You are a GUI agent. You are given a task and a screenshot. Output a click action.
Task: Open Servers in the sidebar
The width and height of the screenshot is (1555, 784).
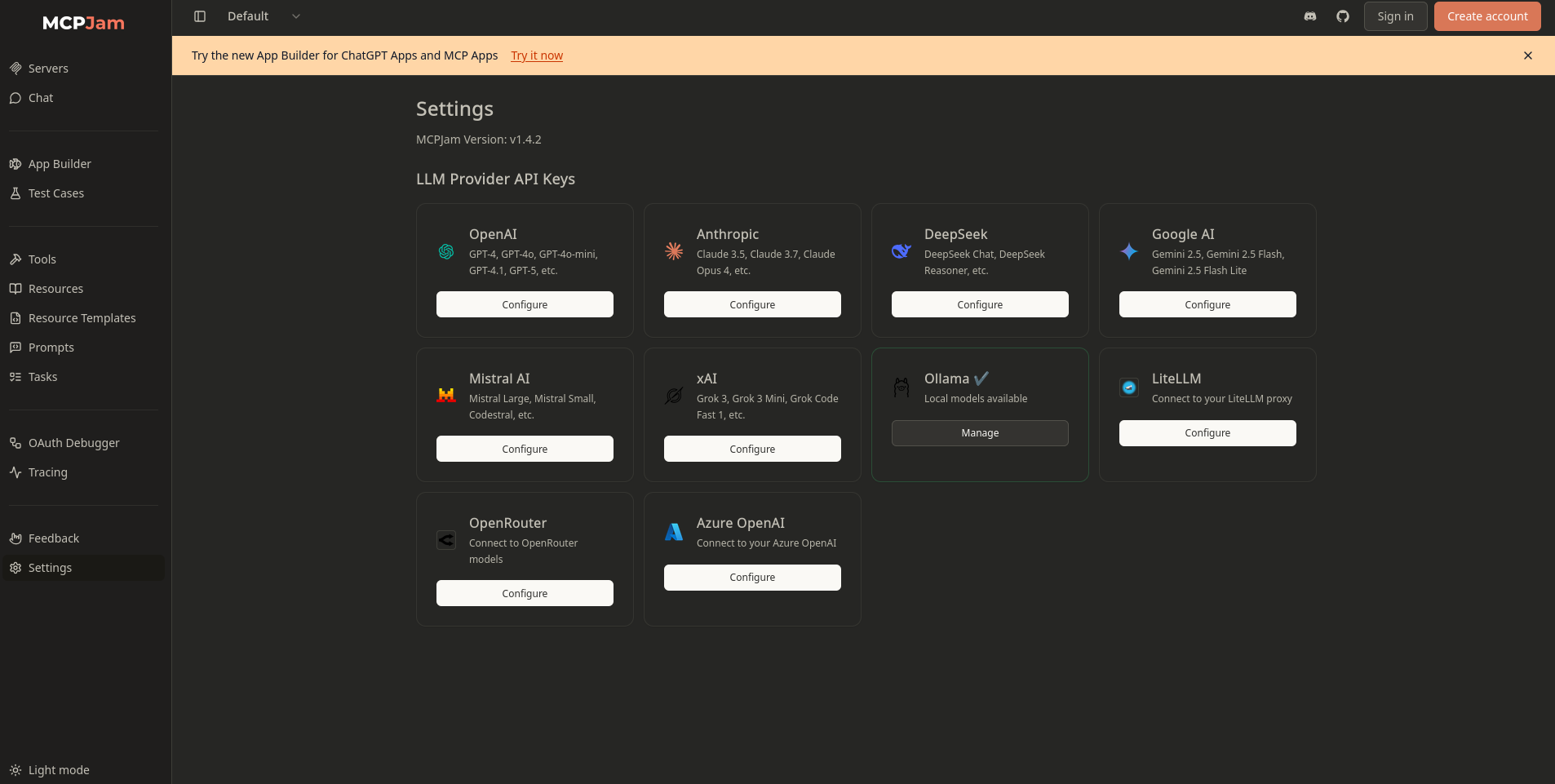[83, 69]
